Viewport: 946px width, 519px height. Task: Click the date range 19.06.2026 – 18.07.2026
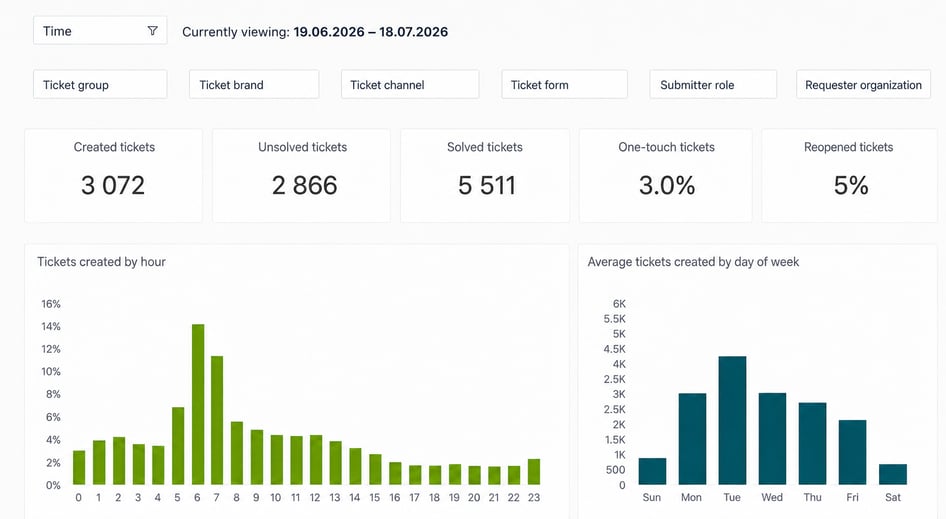coord(370,32)
